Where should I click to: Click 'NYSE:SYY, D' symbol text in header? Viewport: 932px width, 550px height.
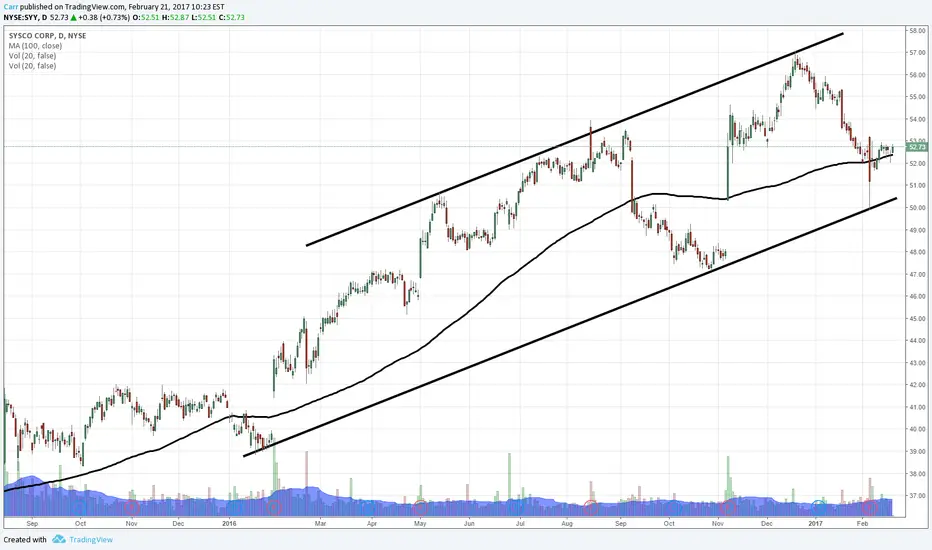tap(25, 17)
